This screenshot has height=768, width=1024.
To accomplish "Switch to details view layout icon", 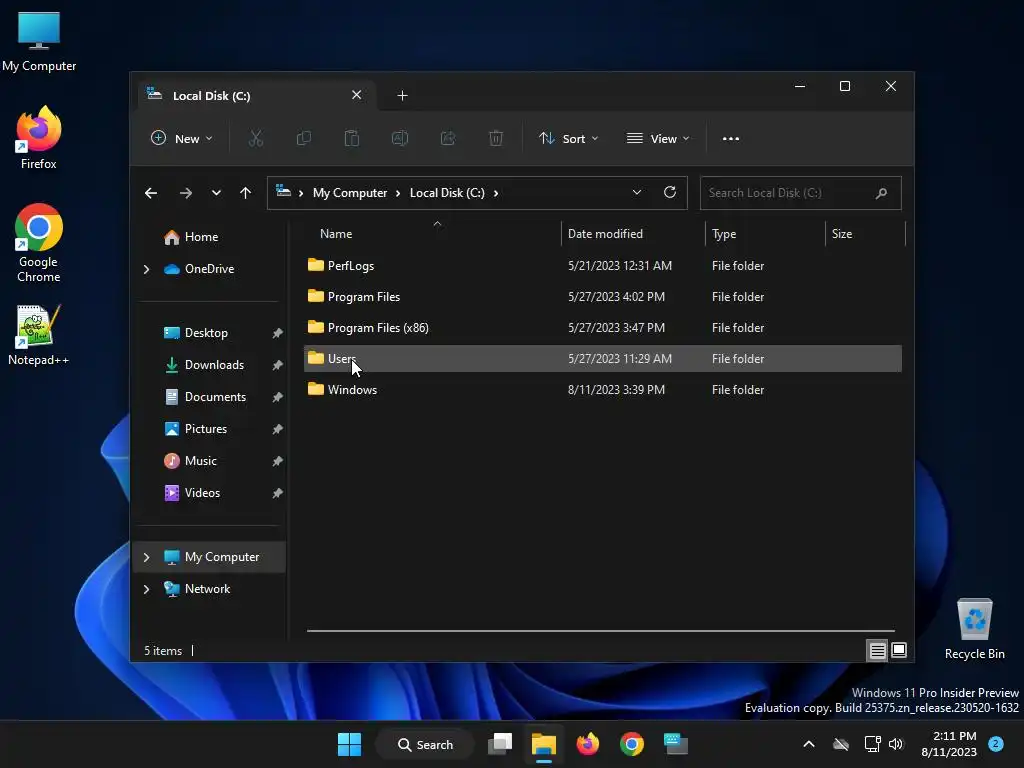I will [877, 650].
